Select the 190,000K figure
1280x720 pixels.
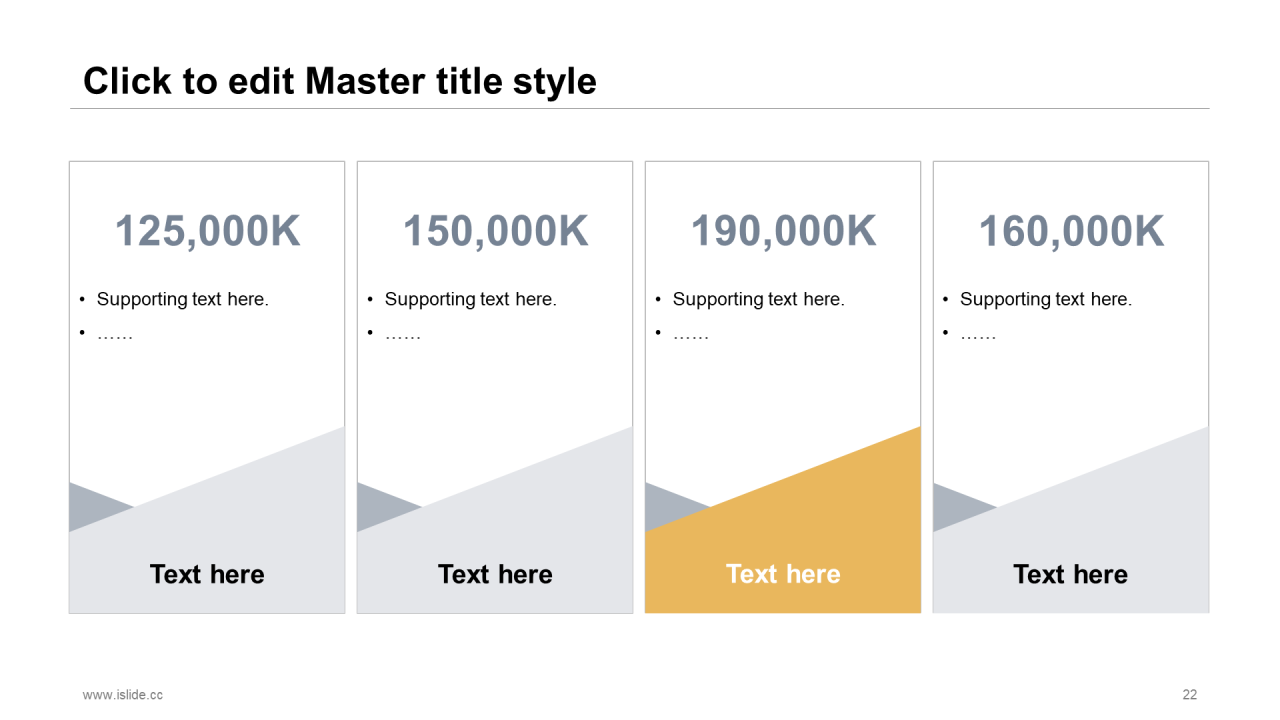click(x=783, y=231)
